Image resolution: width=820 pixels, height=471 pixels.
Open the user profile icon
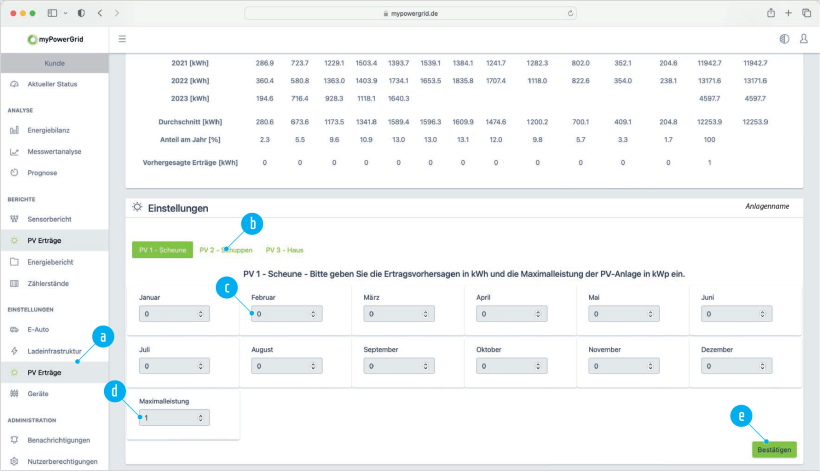point(803,39)
